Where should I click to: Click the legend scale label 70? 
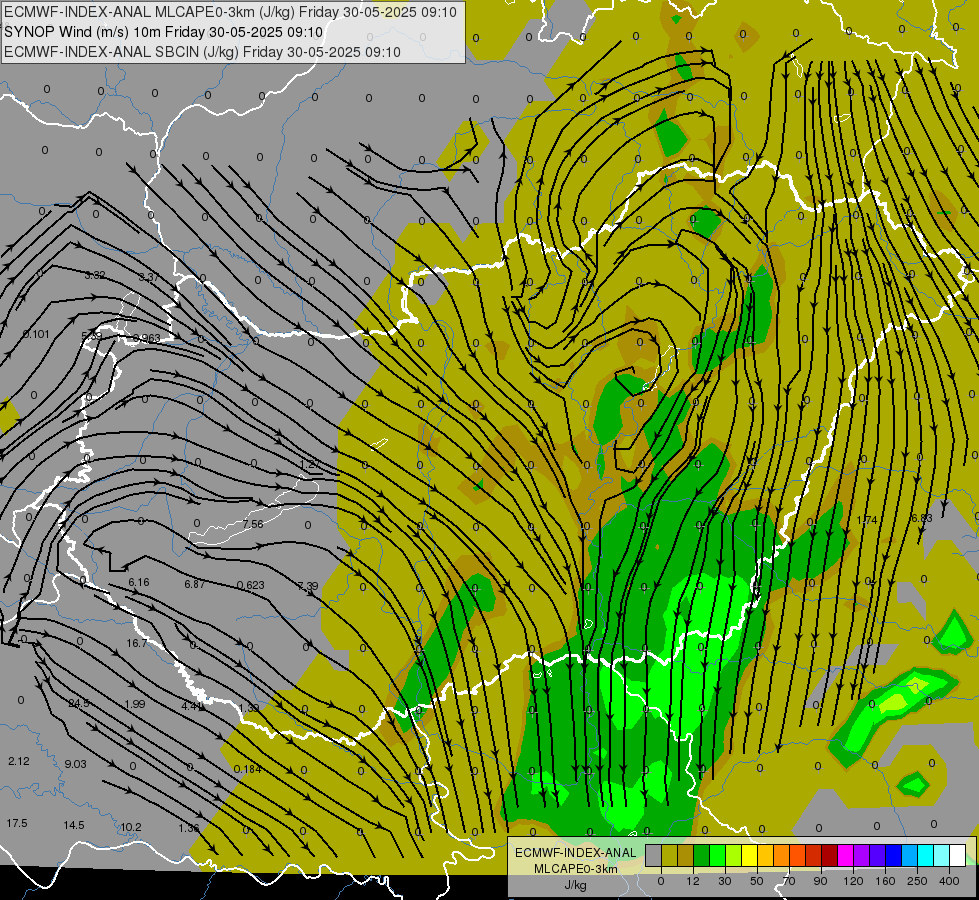coord(789,881)
